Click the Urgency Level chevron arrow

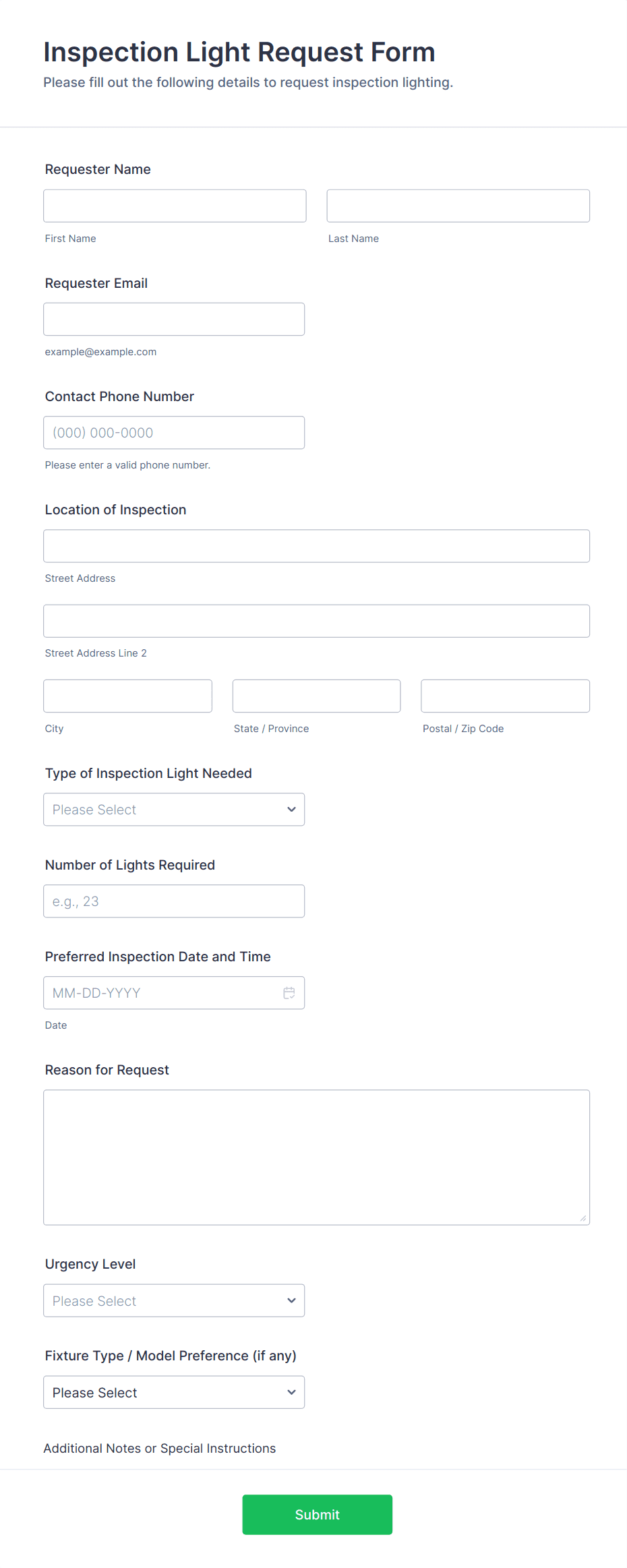click(x=291, y=1301)
